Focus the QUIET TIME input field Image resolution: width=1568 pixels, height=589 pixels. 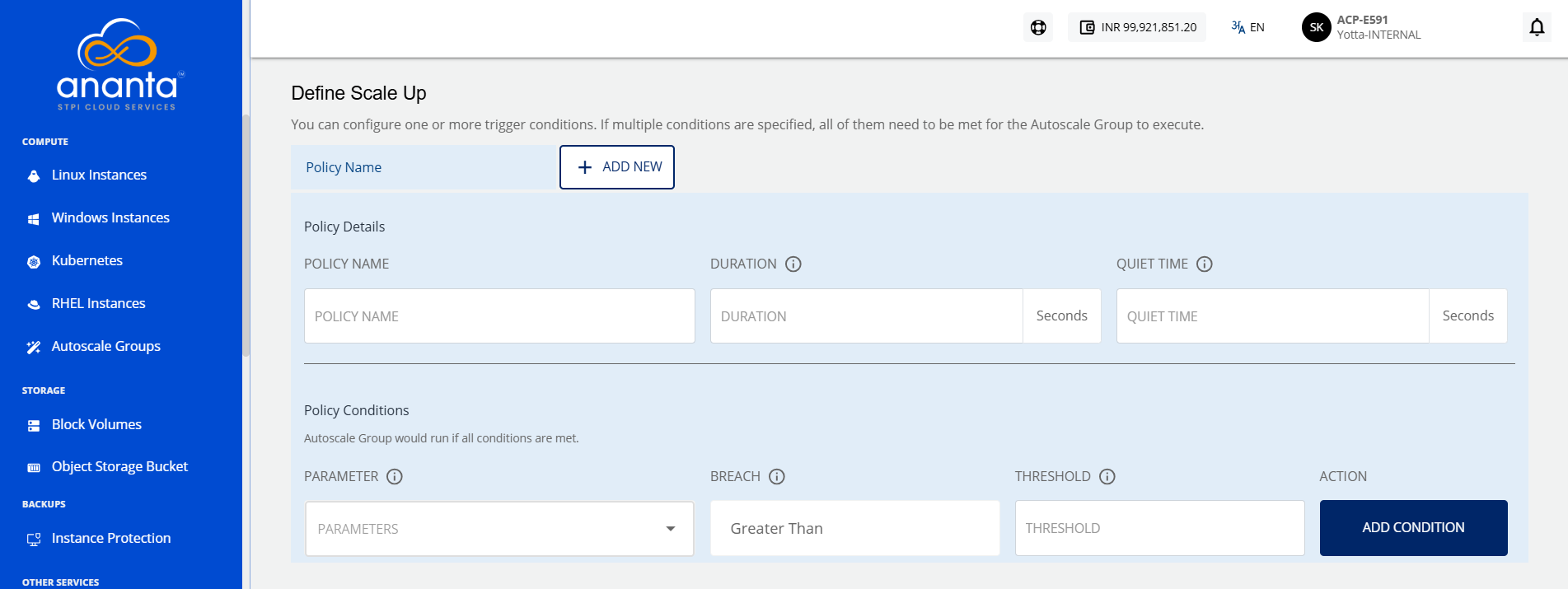tap(1273, 316)
